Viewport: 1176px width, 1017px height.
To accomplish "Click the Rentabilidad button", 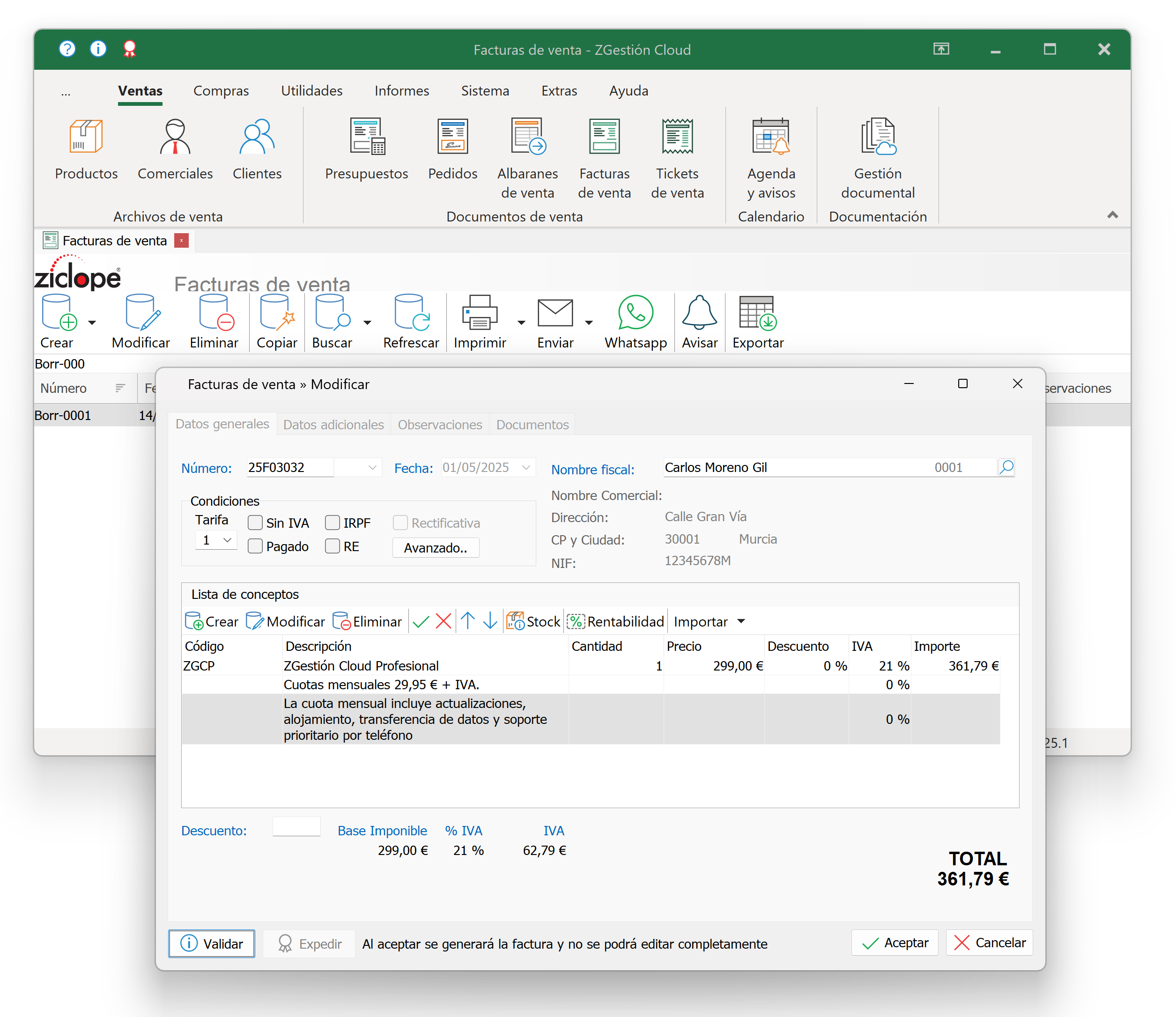I will coord(616,621).
